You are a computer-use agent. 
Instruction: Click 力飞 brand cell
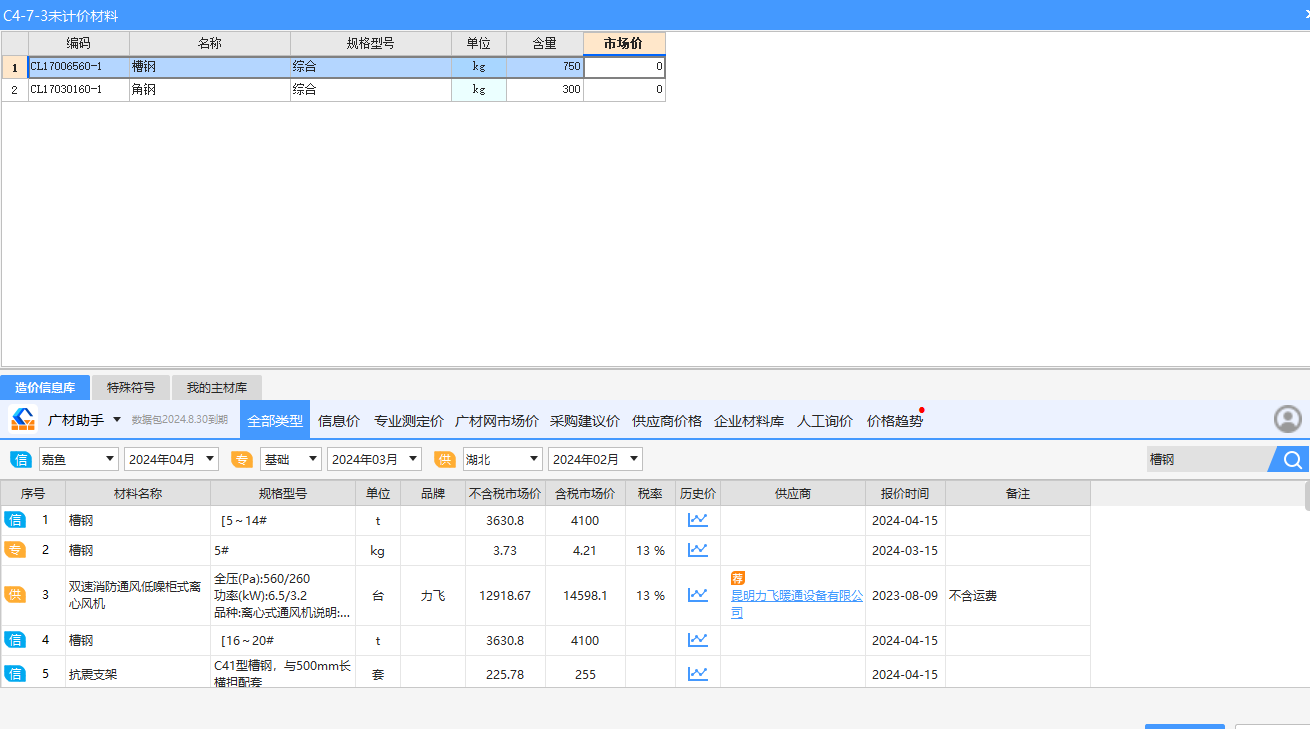433,595
